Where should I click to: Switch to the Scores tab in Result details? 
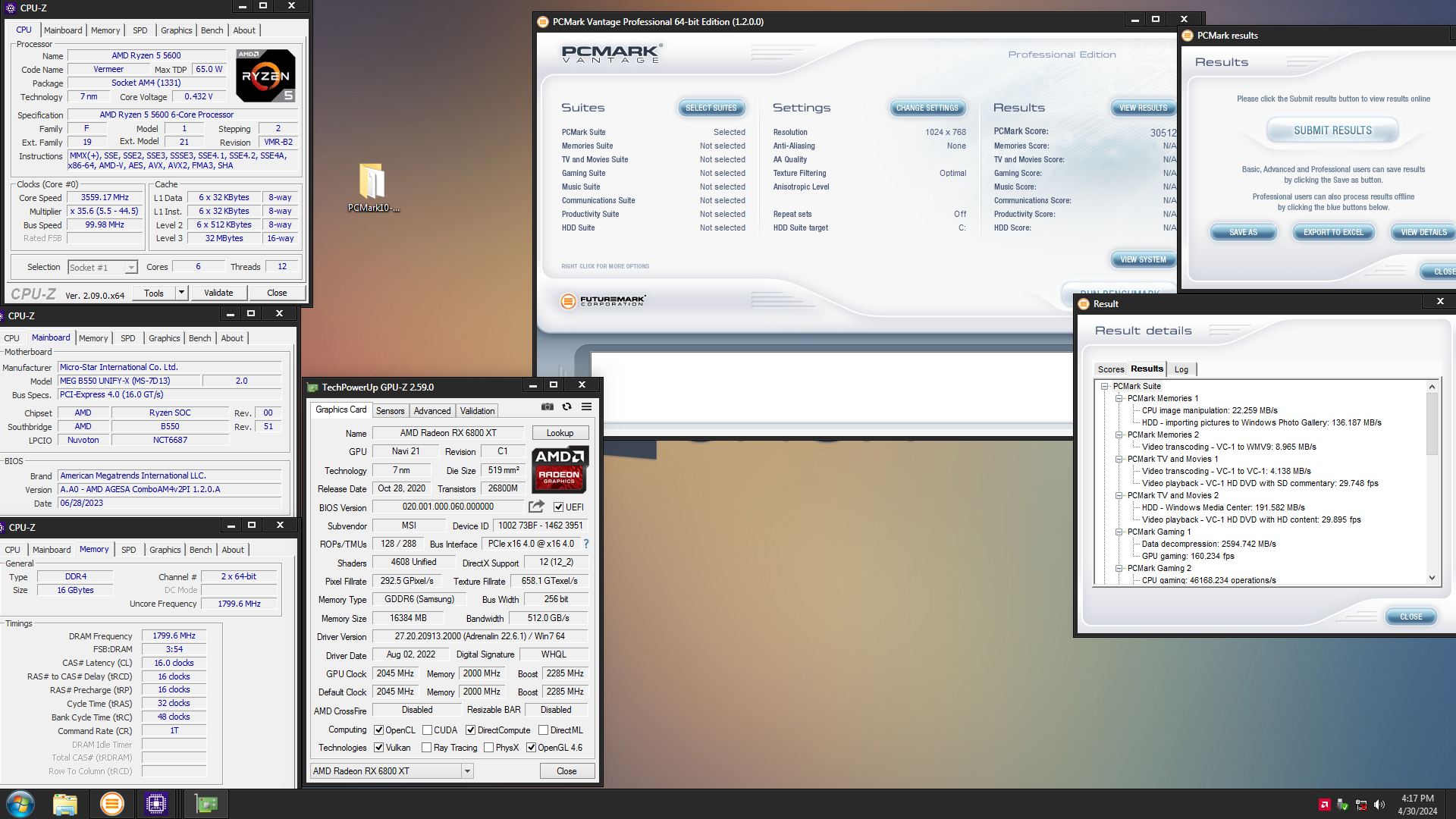[x=1111, y=370]
